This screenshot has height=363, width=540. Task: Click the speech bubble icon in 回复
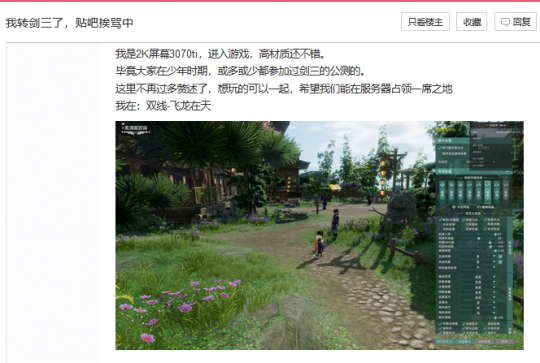[505, 22]
